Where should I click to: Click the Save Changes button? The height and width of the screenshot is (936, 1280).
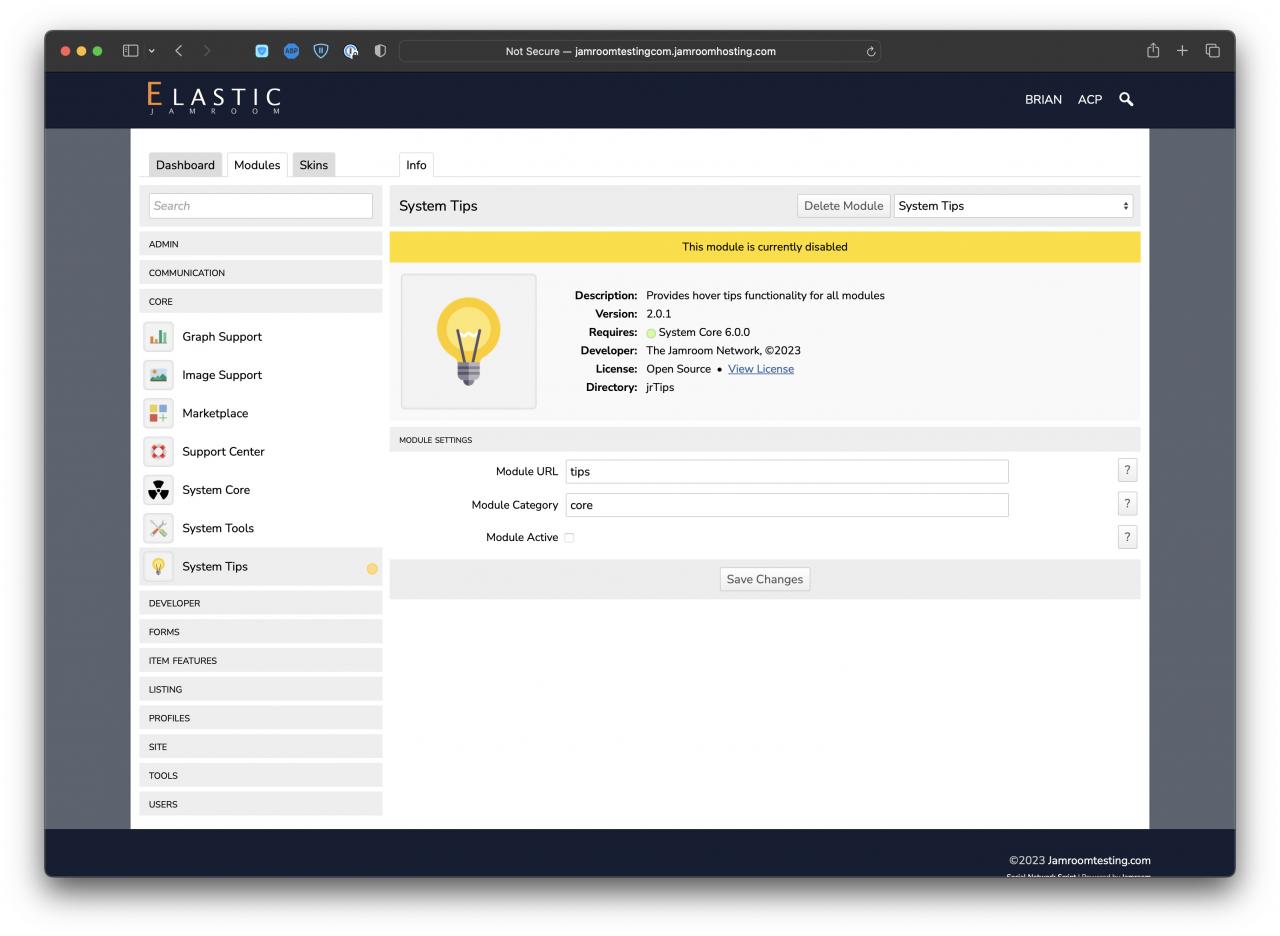point(764,579)
